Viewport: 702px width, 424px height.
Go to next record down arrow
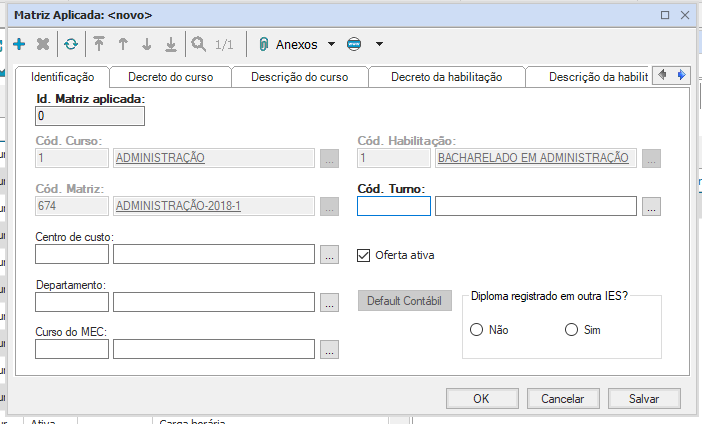tap(147, 44)
